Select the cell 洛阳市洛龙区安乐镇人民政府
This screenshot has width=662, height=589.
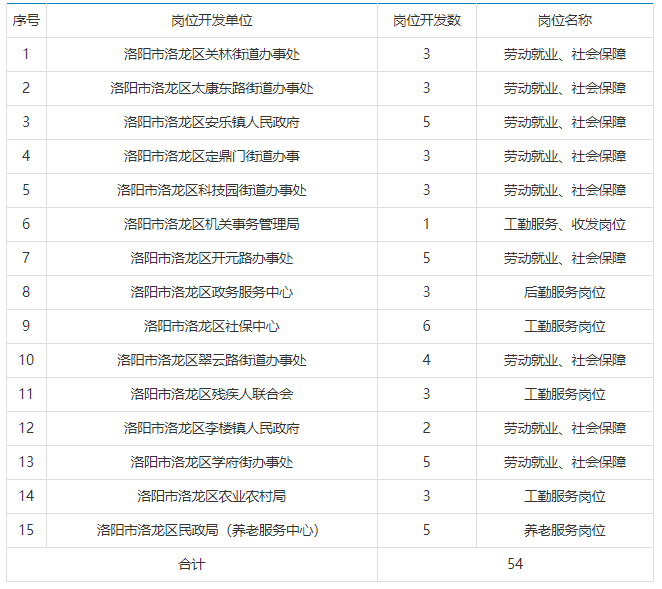pos(212,122)
